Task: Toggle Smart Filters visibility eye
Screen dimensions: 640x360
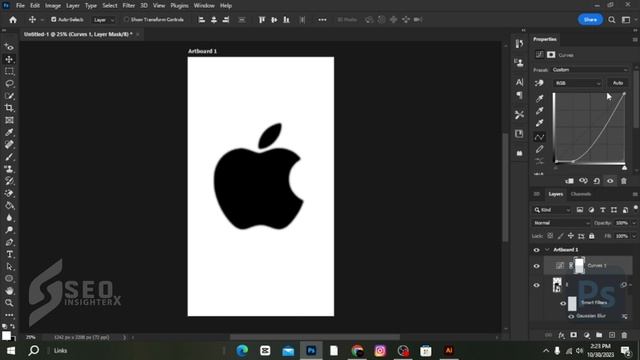Action: 563,303
